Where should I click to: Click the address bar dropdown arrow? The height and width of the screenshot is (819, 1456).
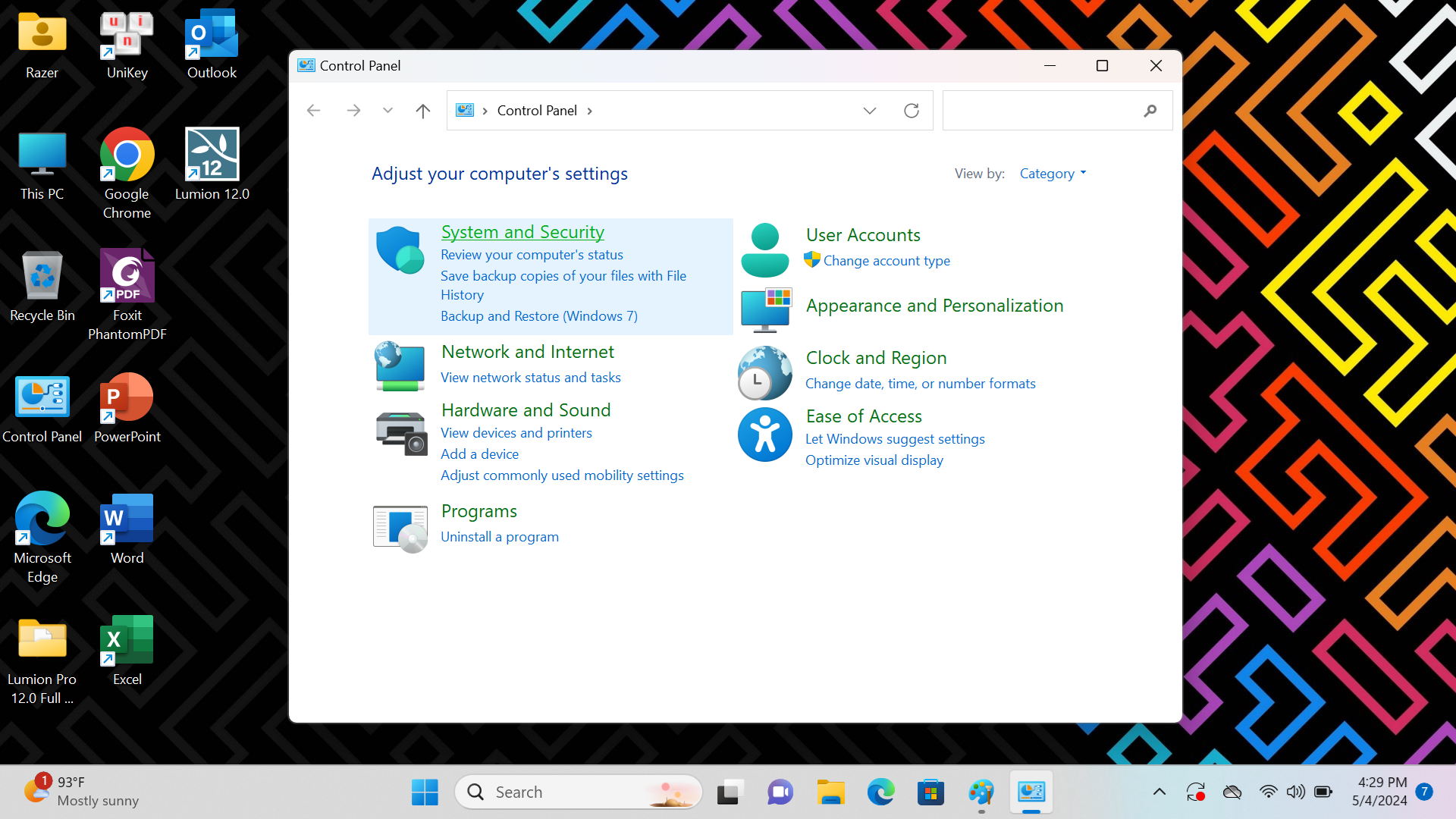click(869, 110)
